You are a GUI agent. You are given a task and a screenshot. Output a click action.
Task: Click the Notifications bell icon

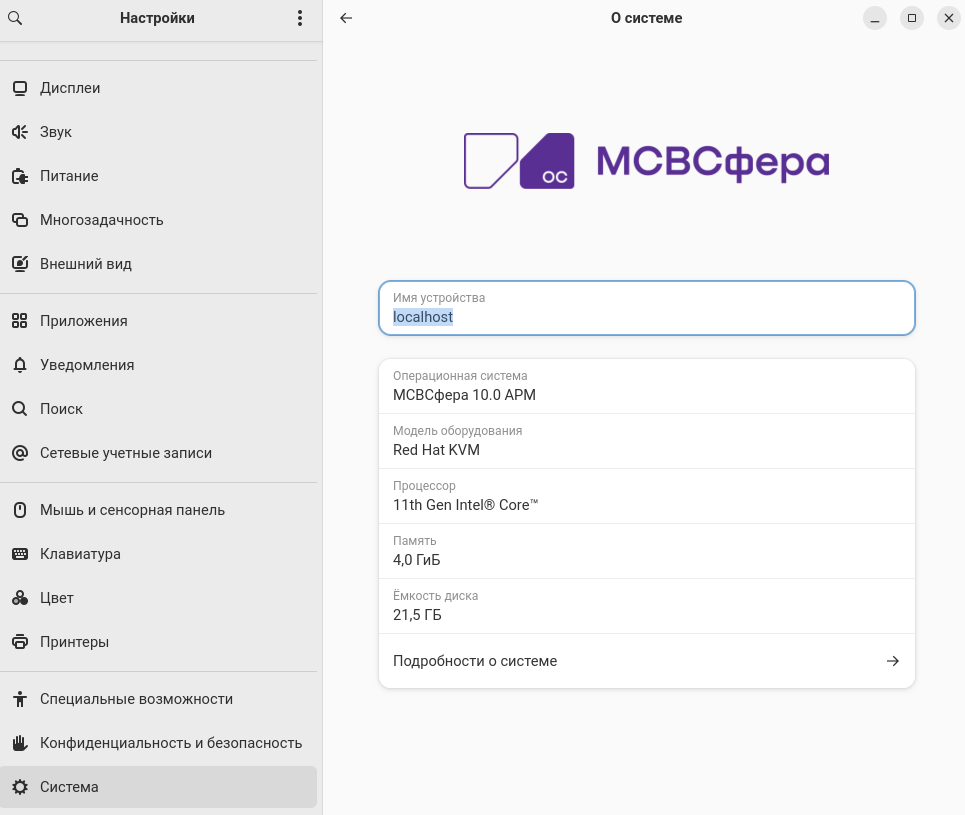click(19, 365)
